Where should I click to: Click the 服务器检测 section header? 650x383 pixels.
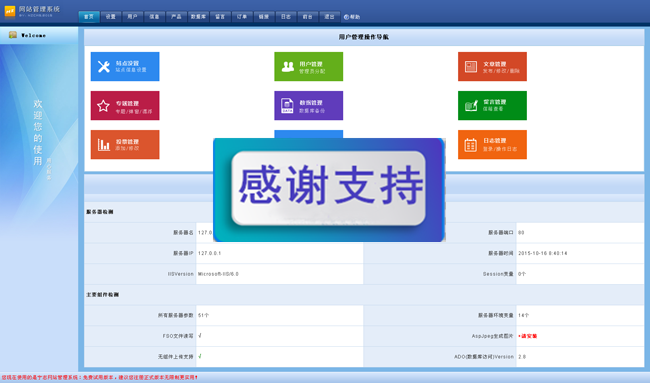[99, 212]
